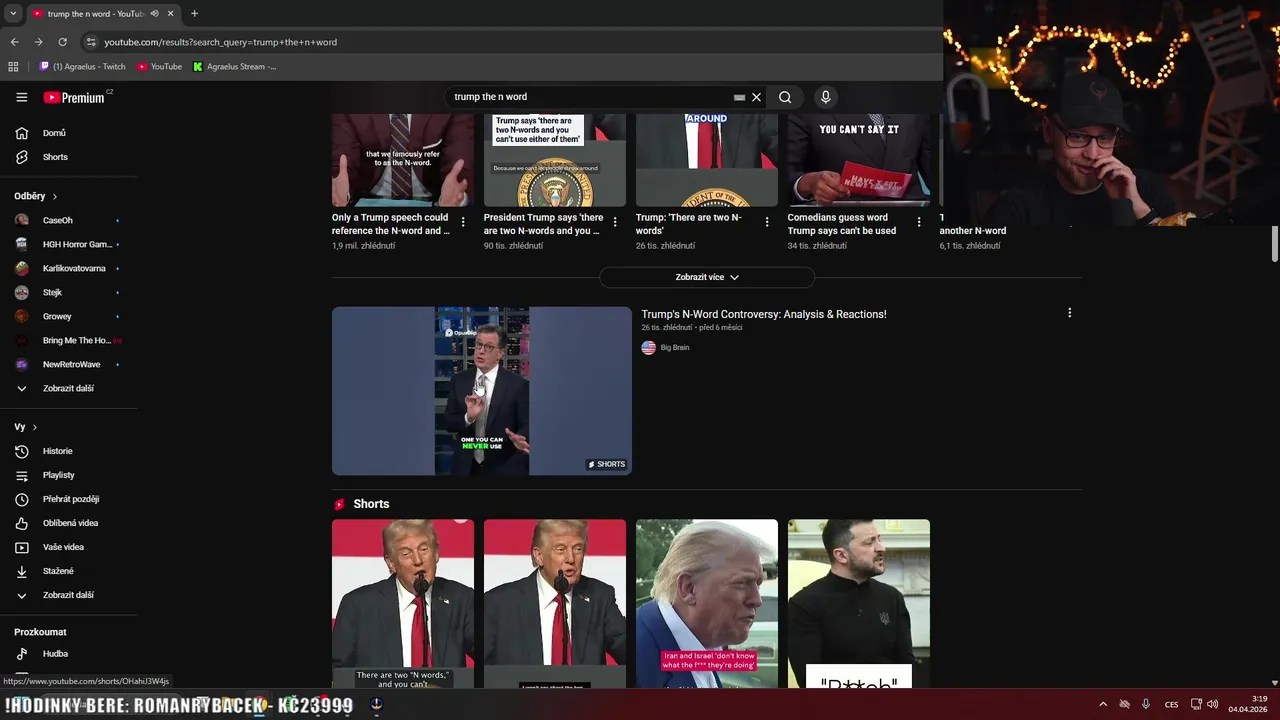Show hidden system tray icons
This screenshot has height=720, width=1280.
1103,704
